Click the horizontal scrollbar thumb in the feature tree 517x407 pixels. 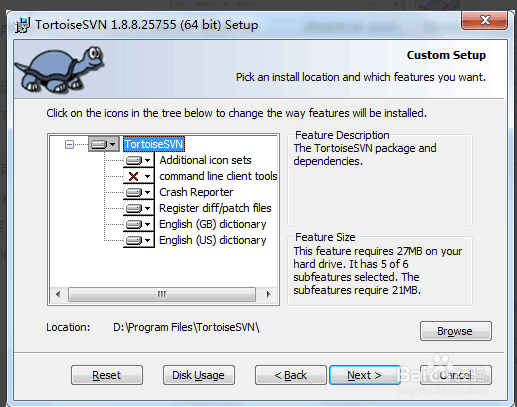(162, 295)
